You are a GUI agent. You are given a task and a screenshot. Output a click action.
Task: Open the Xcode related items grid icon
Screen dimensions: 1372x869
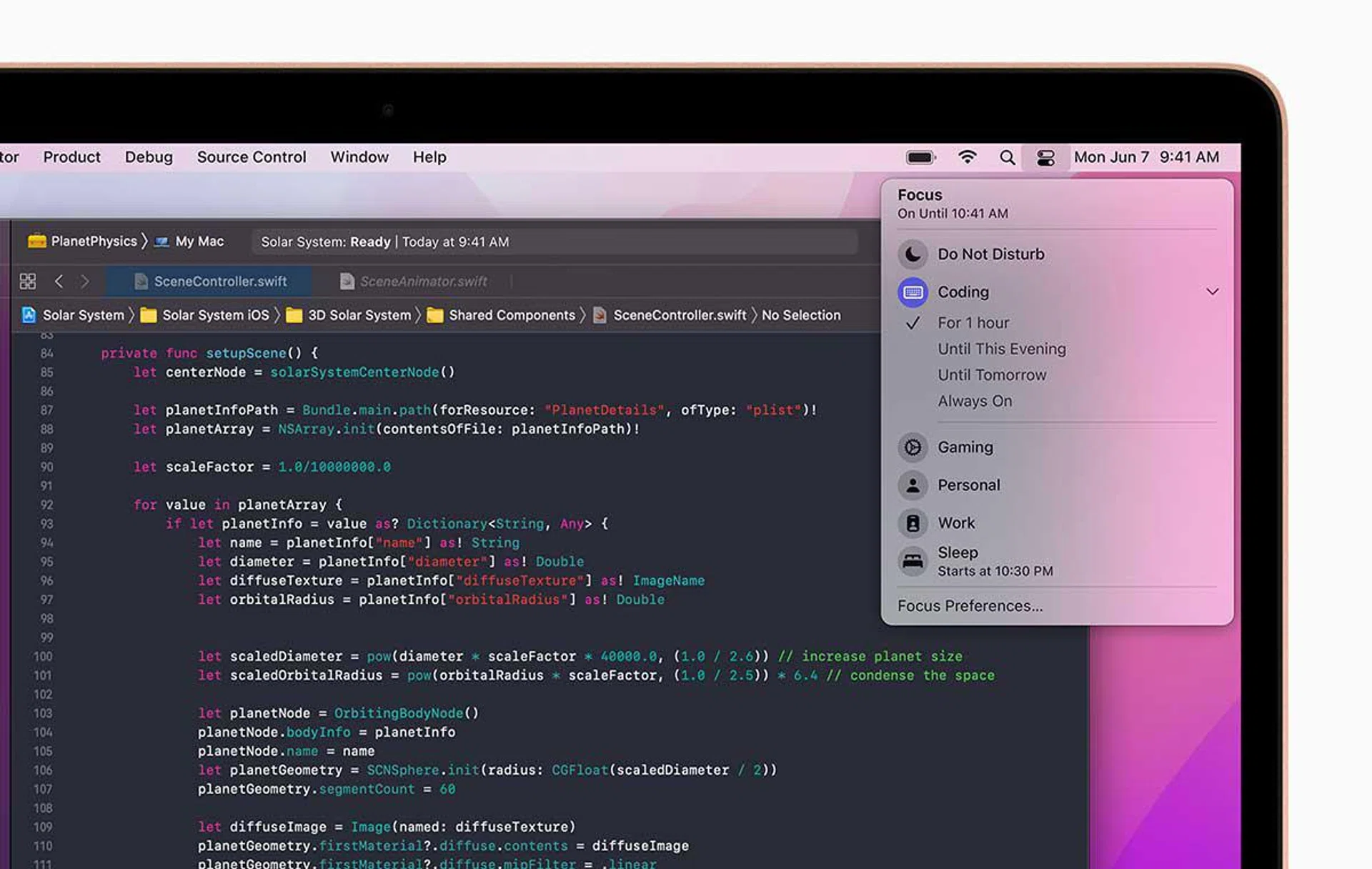click(x=28, y=282)
